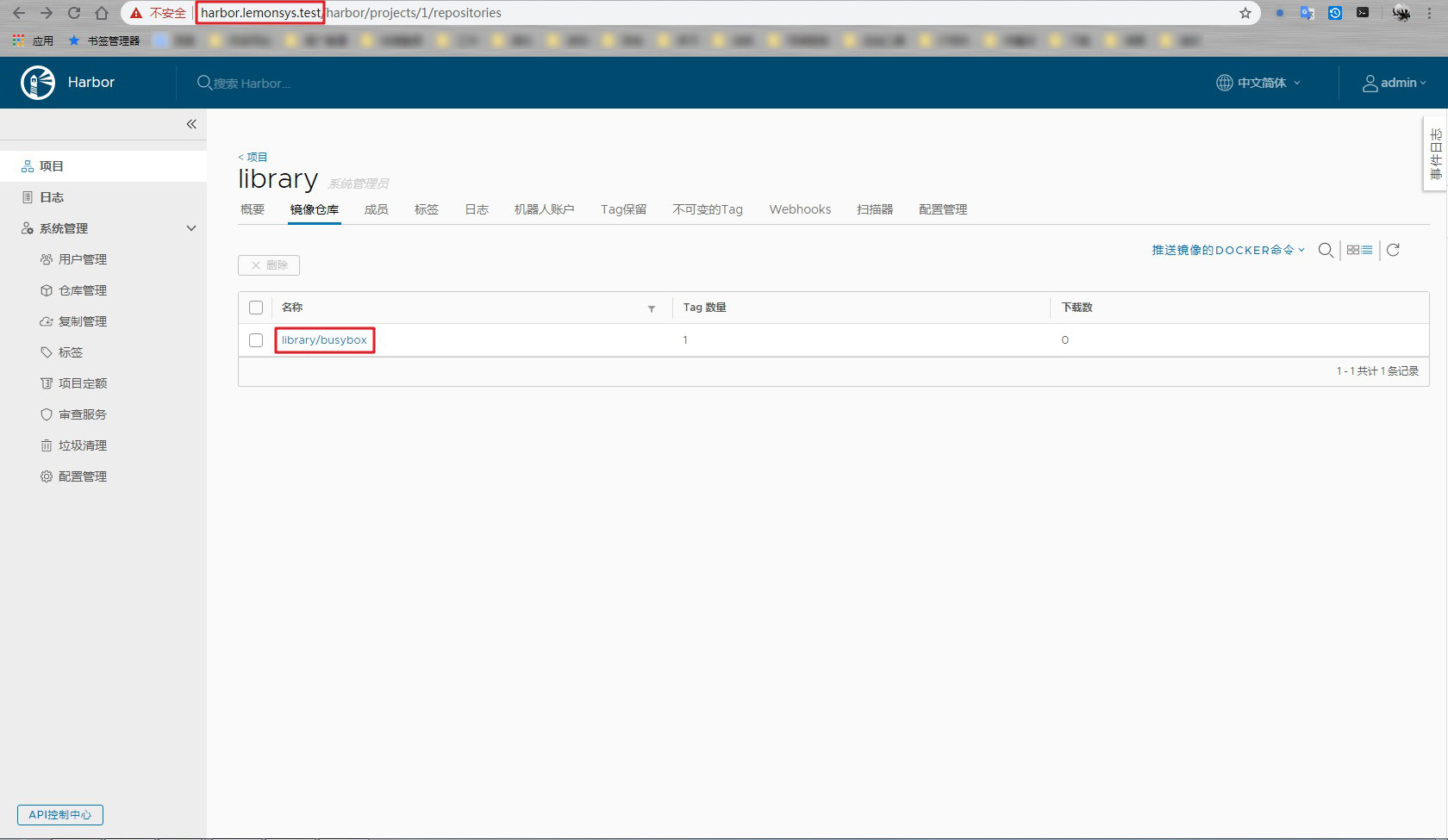This screenshot has height=840, width=1448.
Task: Click the 删除 button
Action: tap(269, 265)
